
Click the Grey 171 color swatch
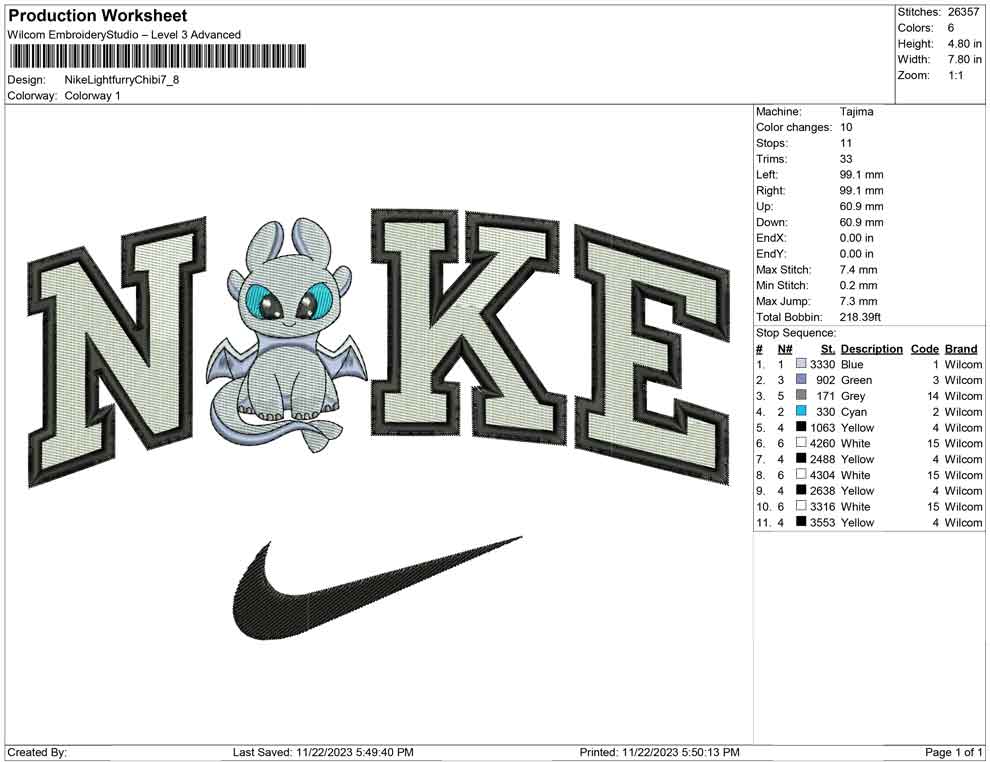point(801,395)
